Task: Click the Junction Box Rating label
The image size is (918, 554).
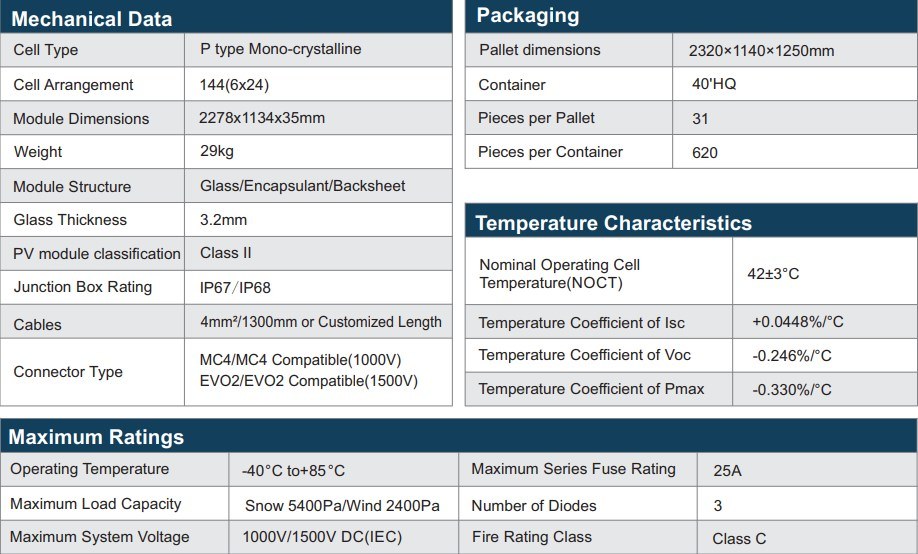Action: point(83,287)
